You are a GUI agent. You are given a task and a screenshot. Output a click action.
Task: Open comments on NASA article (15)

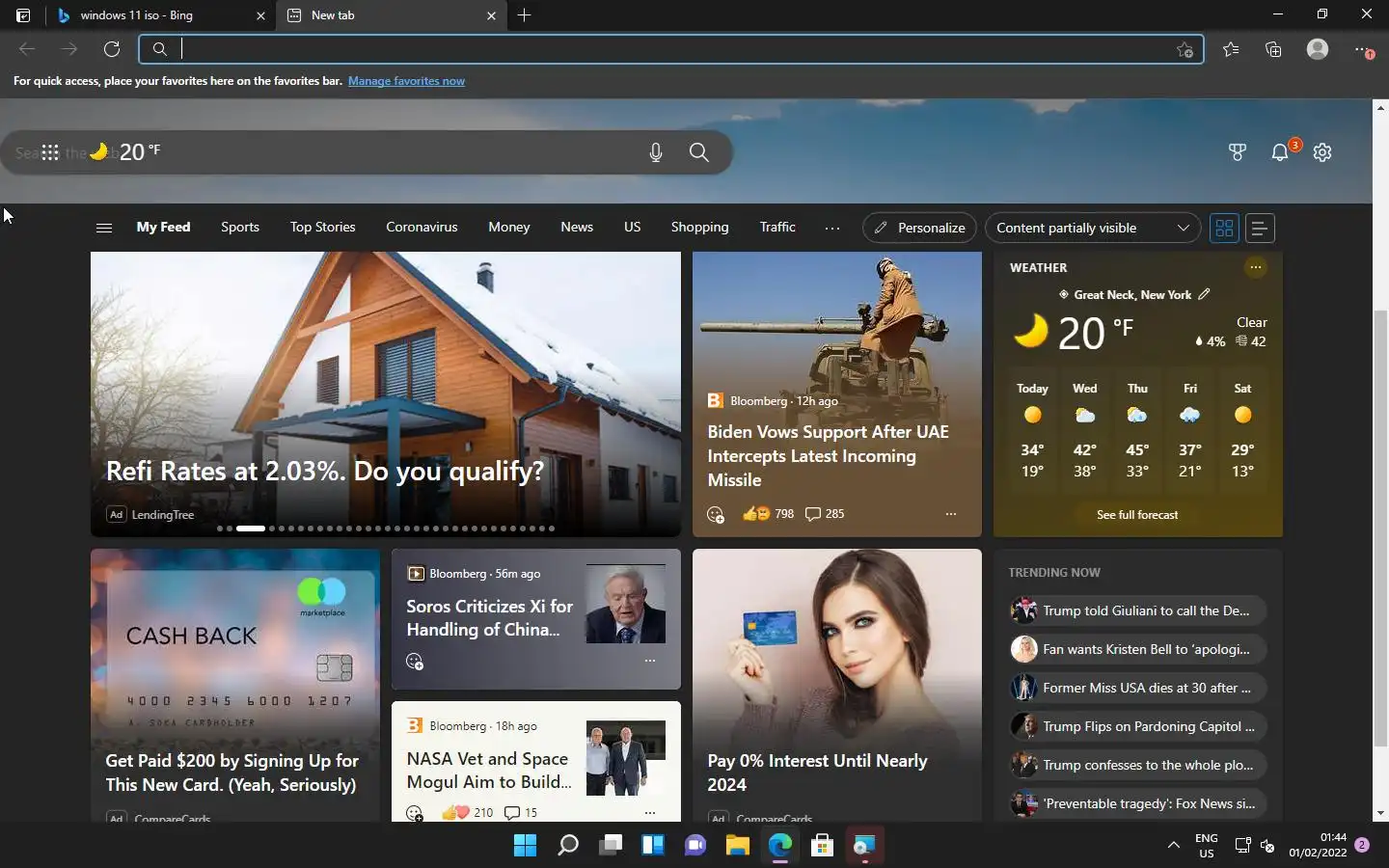(521, 812)
